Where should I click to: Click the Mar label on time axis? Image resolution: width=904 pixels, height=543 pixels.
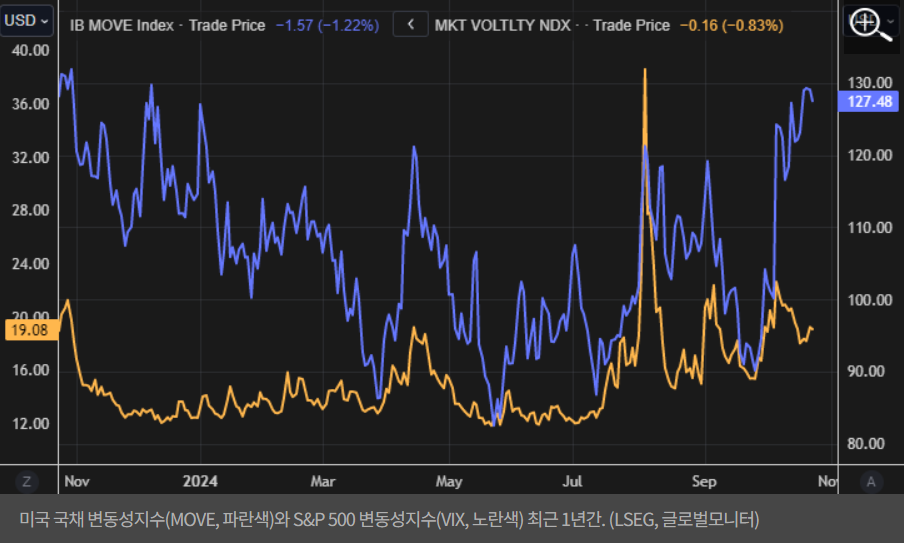(323, 481)
